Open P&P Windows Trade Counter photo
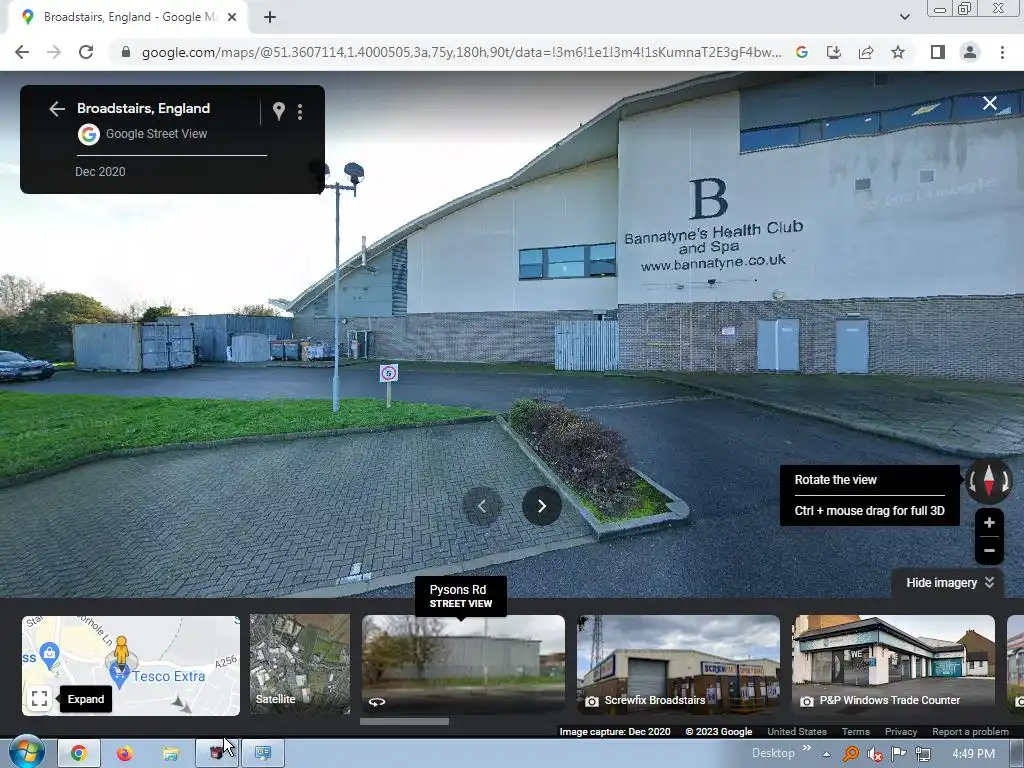Screen dimensions: 1024x768 (x=893, y=664)
